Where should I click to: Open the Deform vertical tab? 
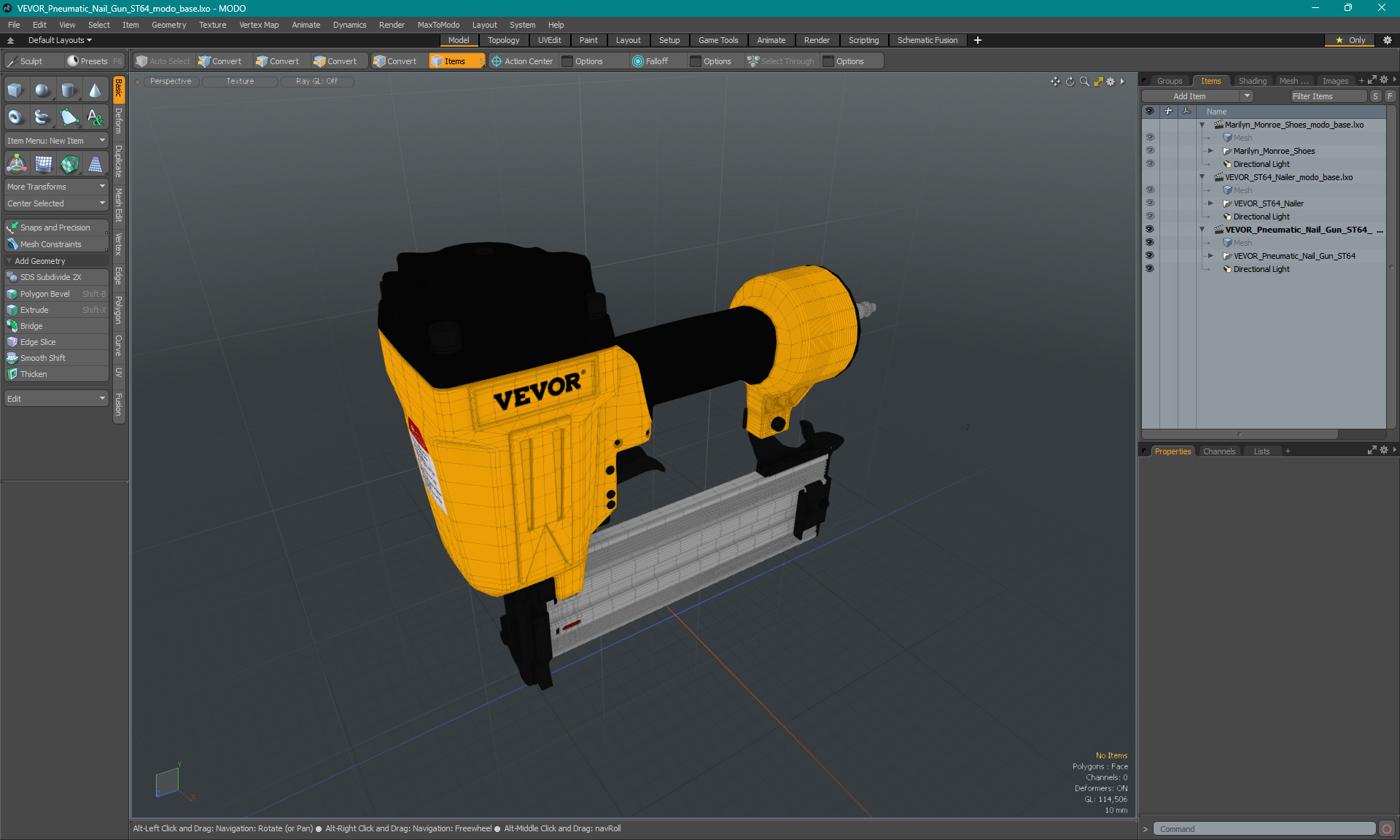[119, 121]
